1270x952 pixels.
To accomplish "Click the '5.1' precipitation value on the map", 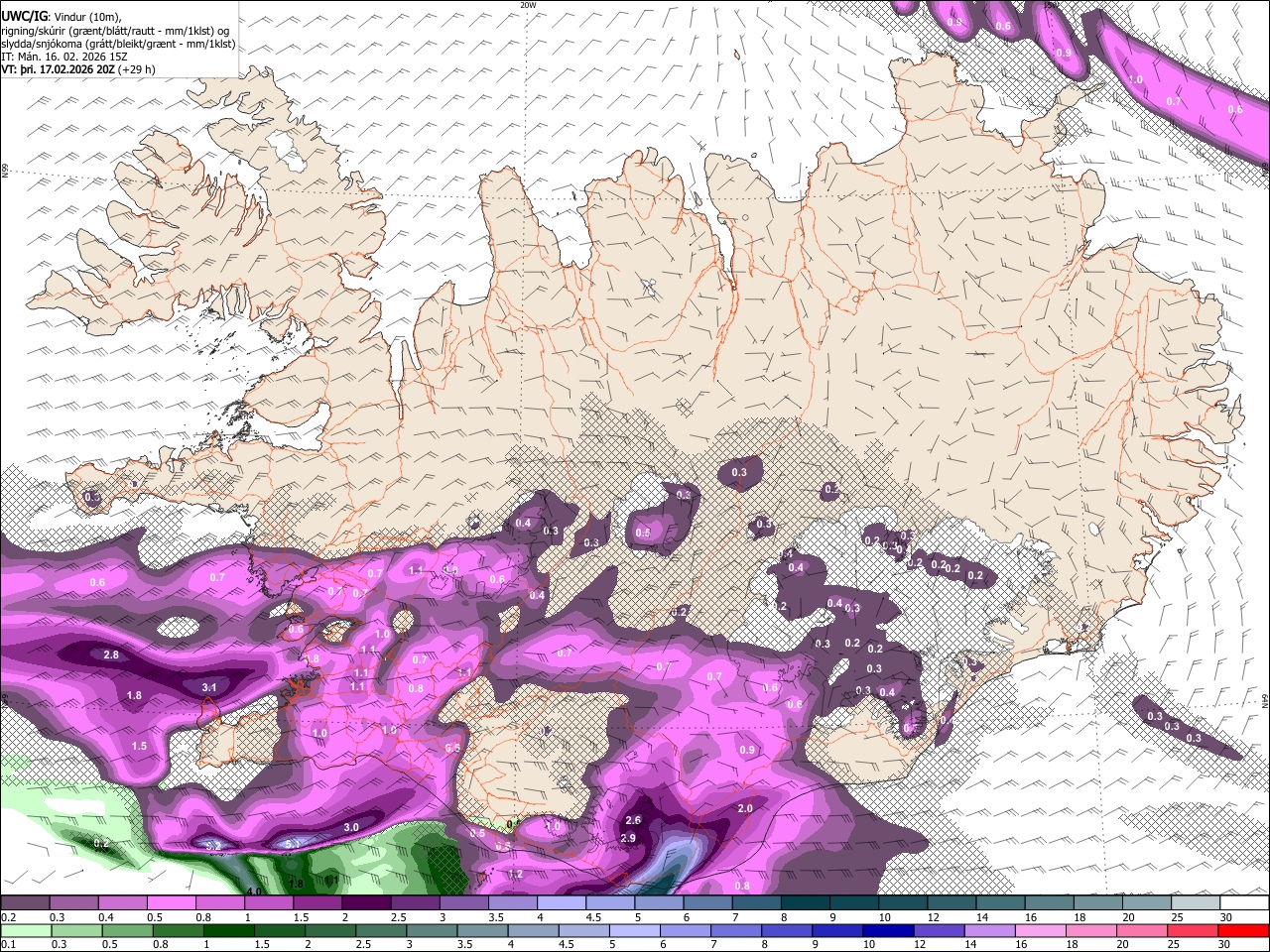I will pos(293,844).
